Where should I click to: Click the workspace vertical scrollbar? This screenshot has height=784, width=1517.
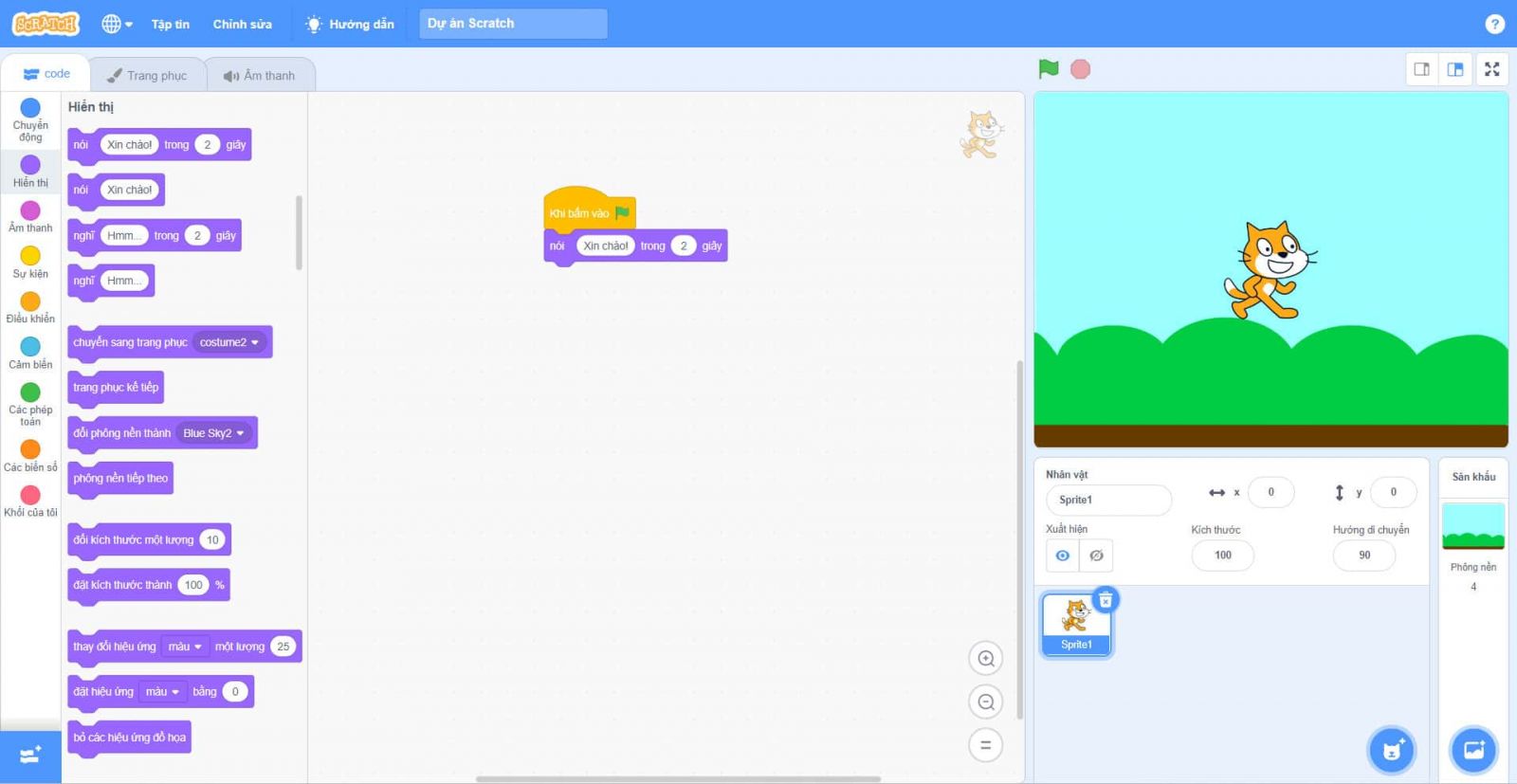[1019, 538]
